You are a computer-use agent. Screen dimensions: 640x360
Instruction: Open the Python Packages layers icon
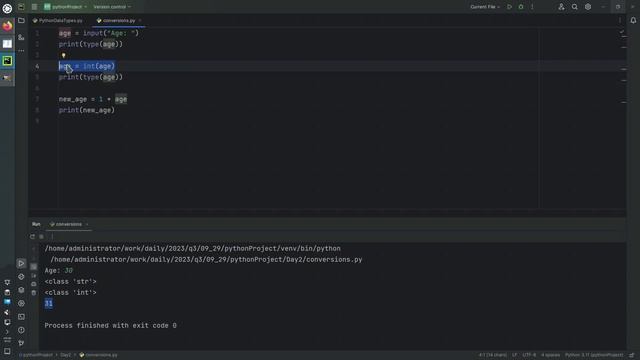(x=21, y=290)
